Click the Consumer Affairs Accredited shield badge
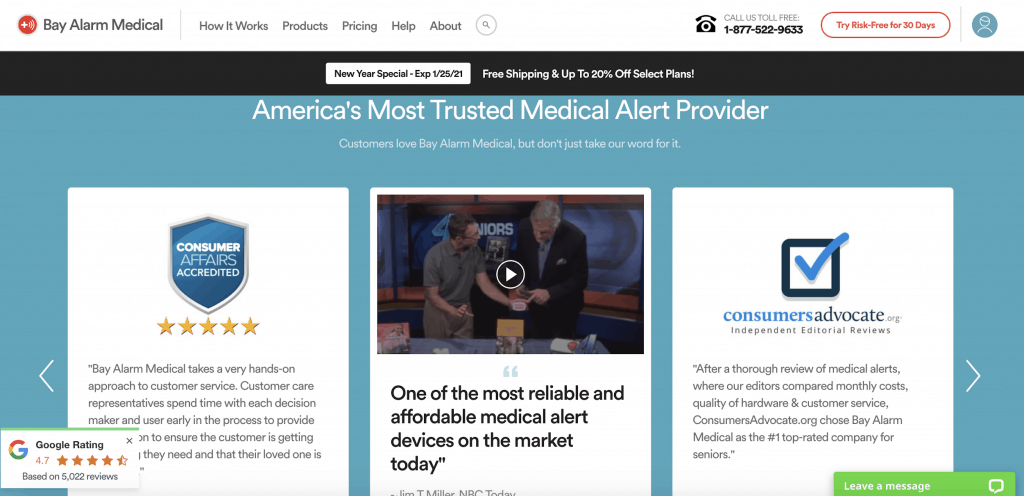 [x=208, y=264]
